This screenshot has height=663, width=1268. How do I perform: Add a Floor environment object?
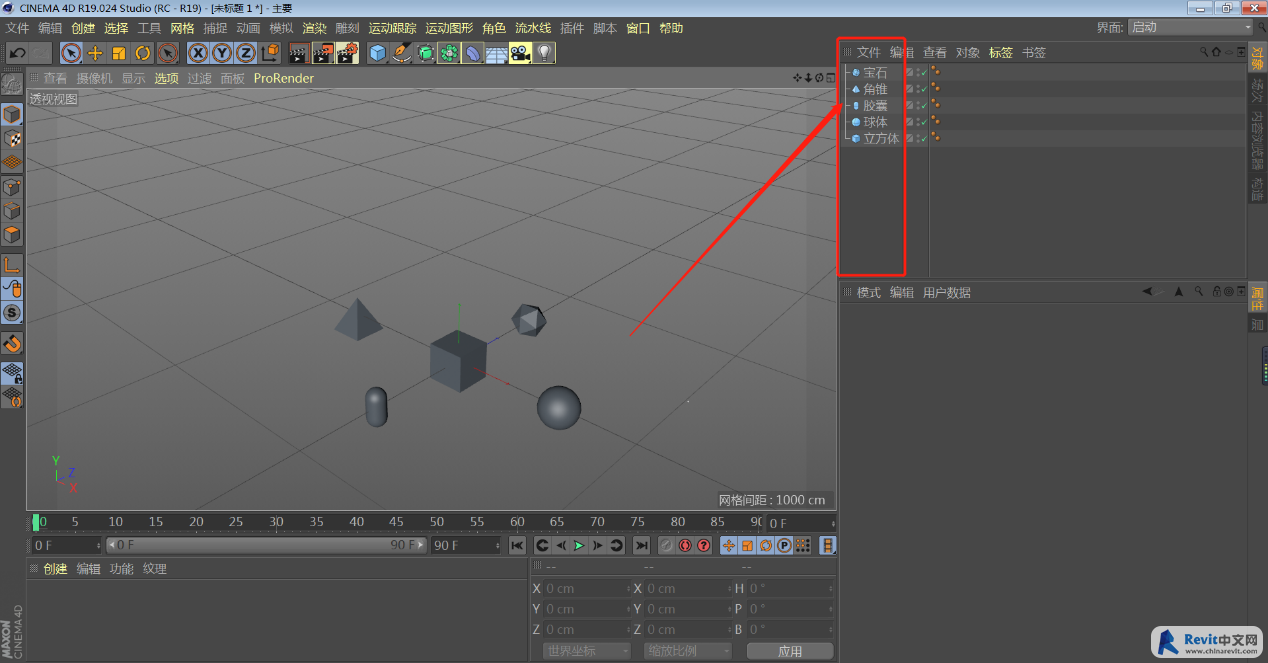click(496, 53)
